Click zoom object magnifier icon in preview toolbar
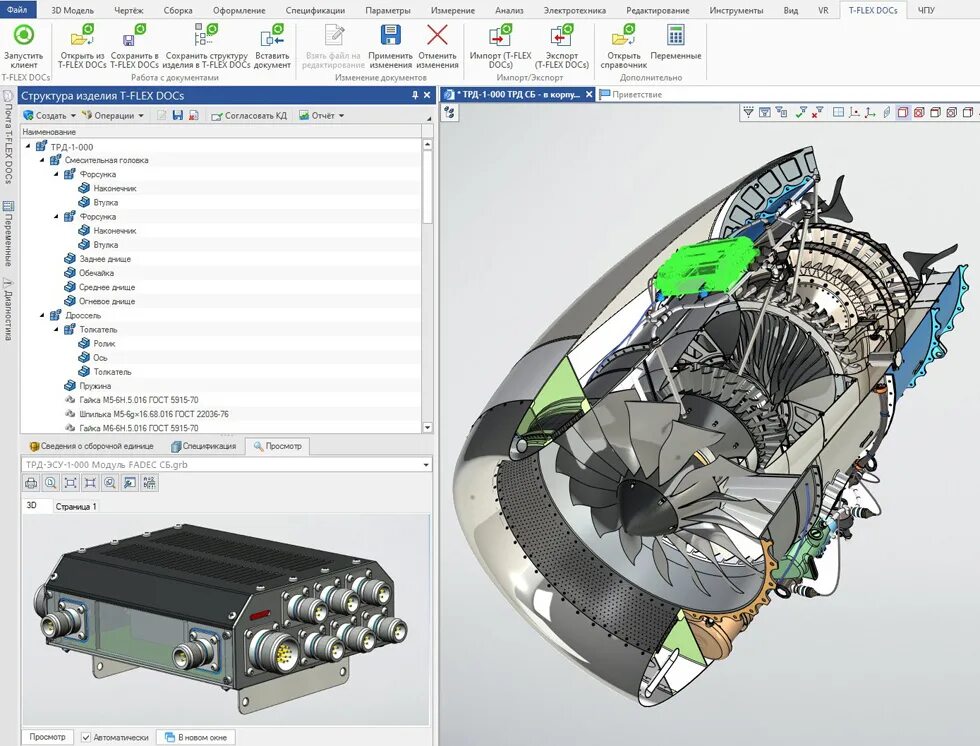The width and height of the screenshot is (980, 746). click(x=110, y=482)
